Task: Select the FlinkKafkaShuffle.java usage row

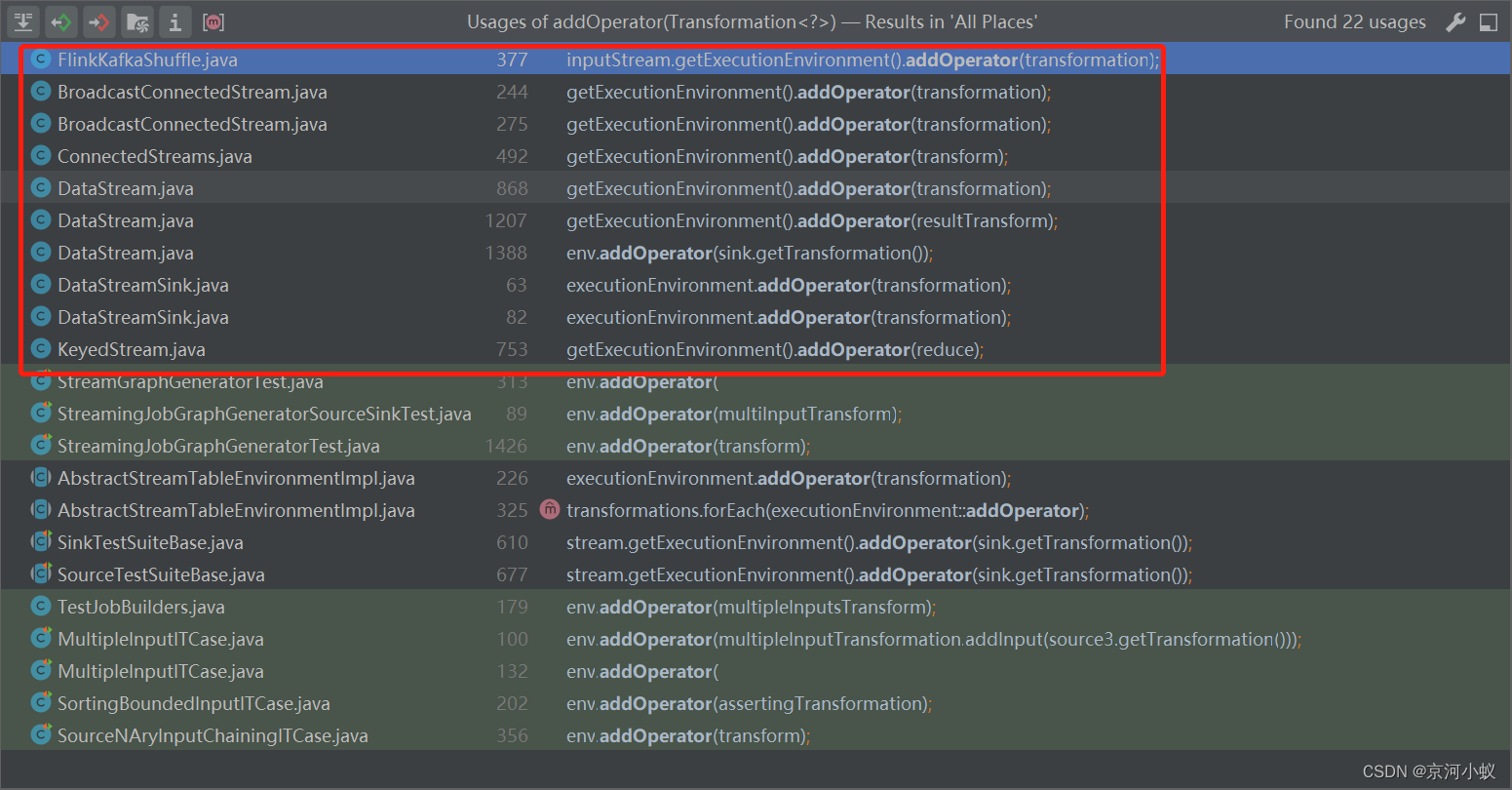Action: [756, 59]
